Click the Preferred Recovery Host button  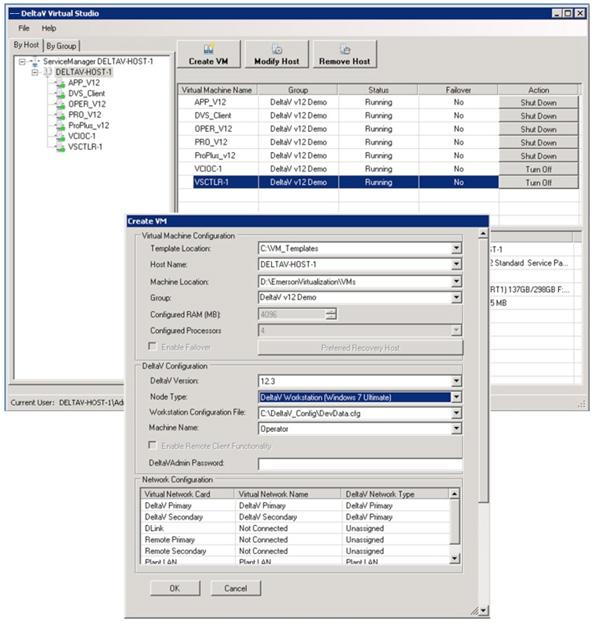(x=360, y=348)
